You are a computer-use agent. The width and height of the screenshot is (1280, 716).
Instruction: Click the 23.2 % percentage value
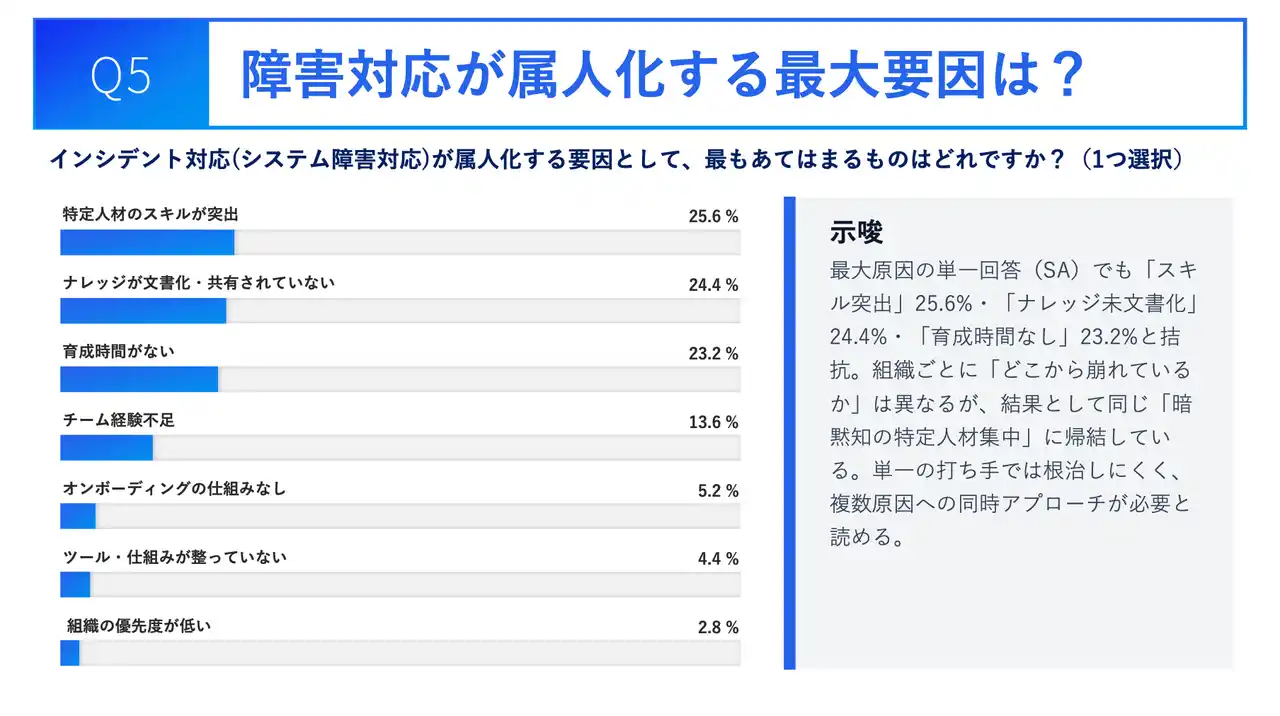[713, 353]
